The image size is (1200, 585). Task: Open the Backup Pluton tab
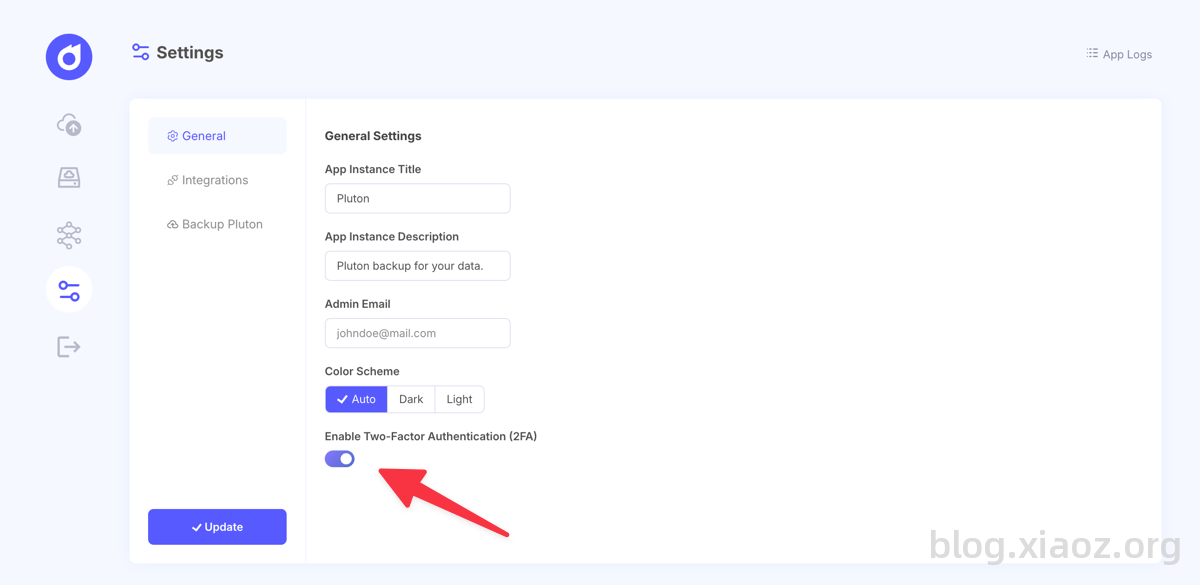tap(217, 224)
